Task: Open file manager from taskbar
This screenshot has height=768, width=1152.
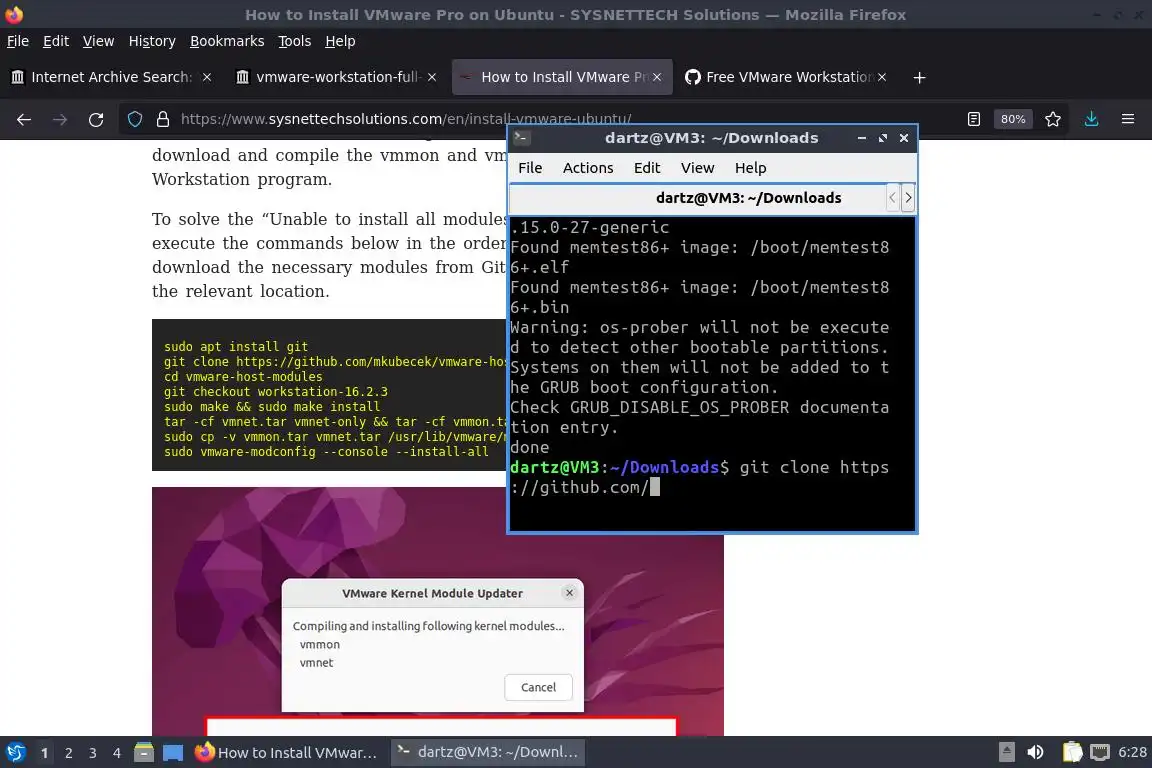Action: click(x=144, y=753)
